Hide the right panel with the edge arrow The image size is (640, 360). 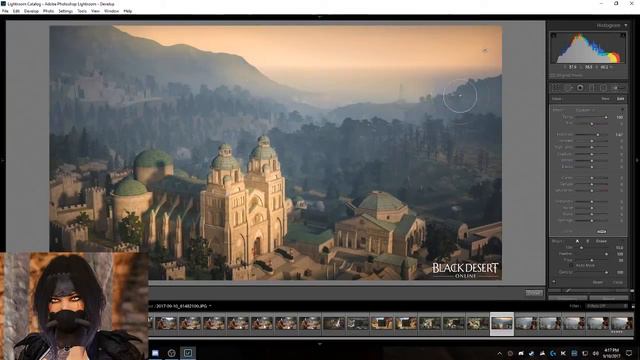coord(637,160)
